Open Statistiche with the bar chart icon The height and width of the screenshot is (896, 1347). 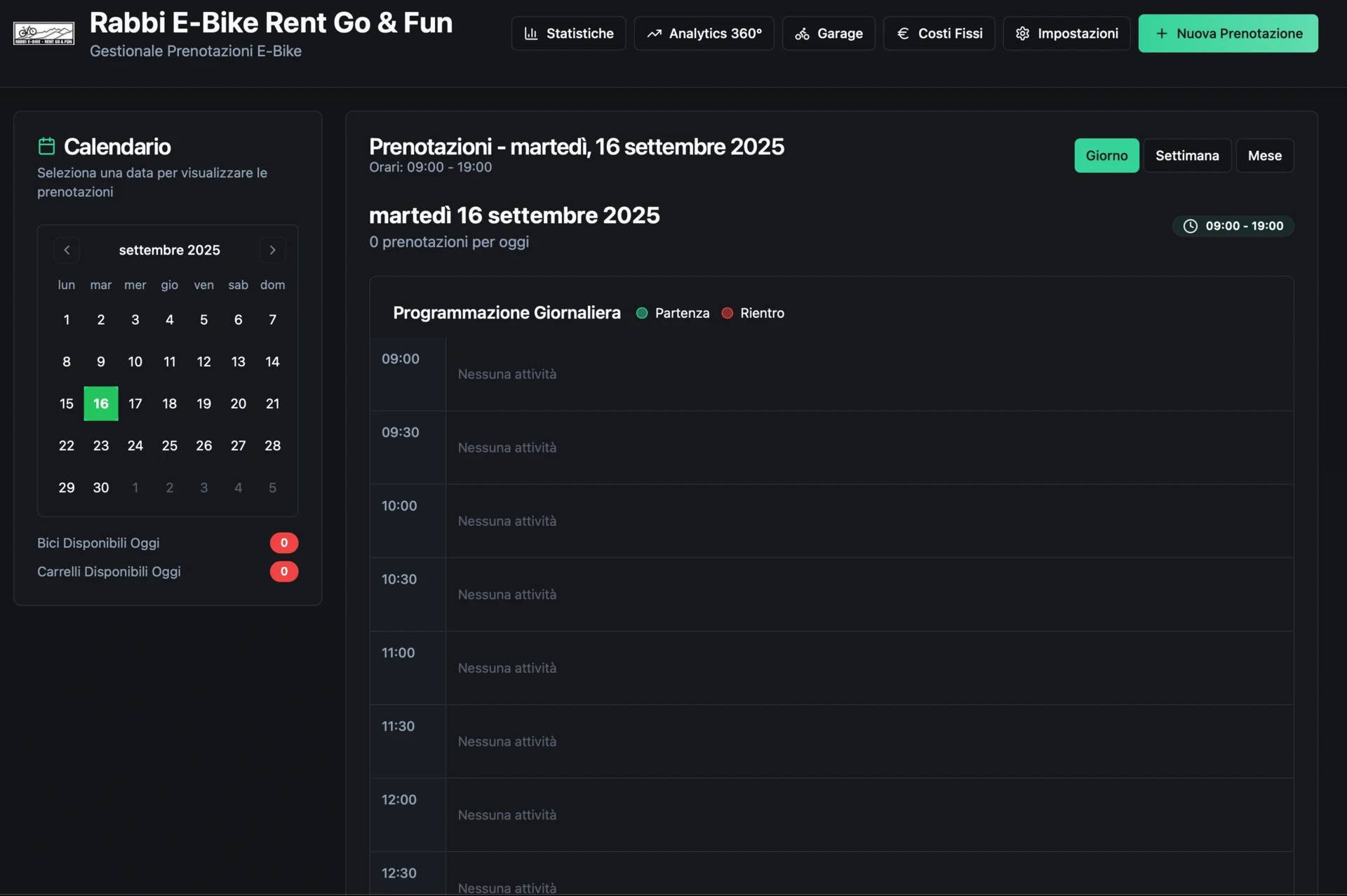pos(531,34)
